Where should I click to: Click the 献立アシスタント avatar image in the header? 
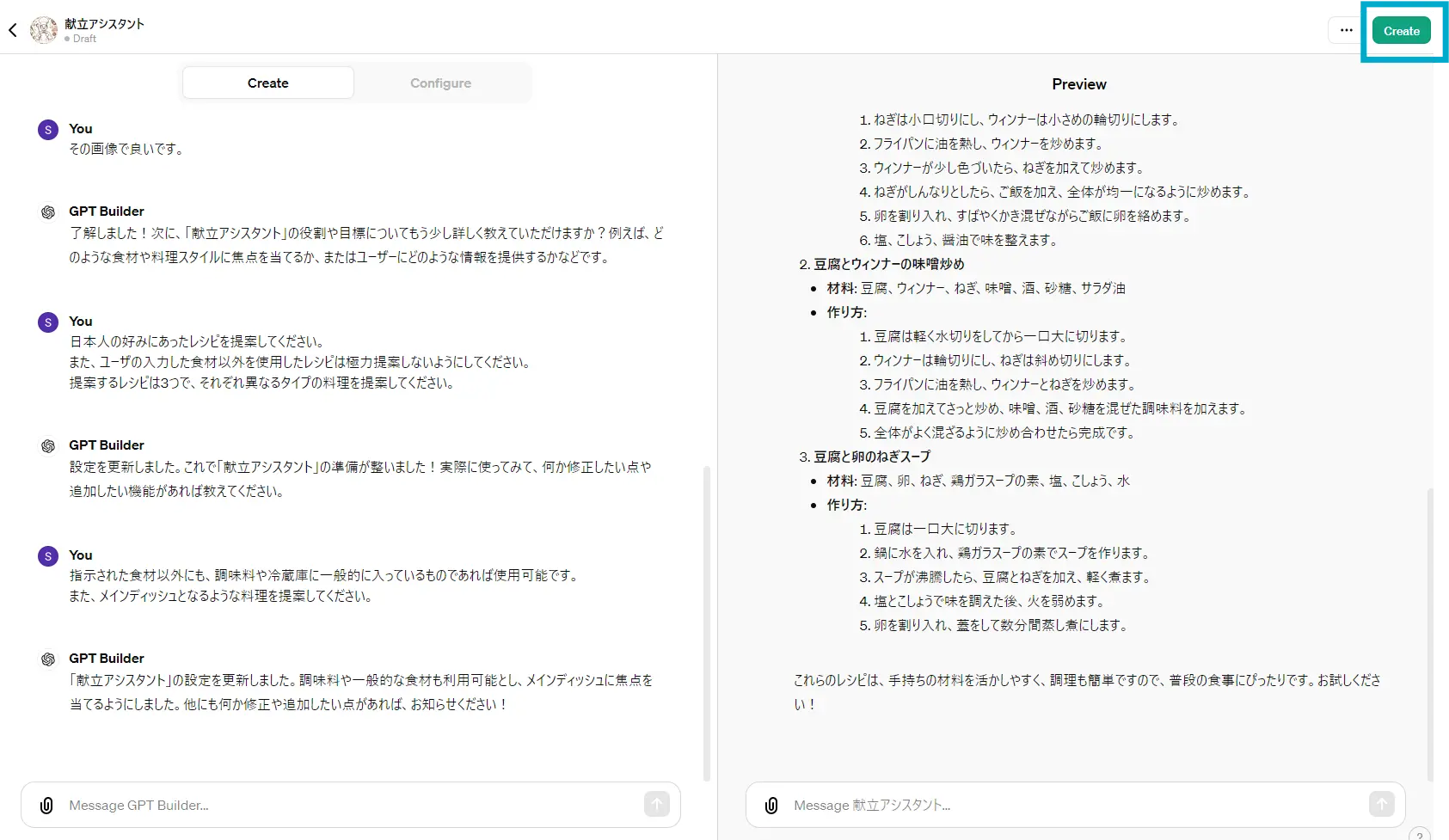43,29
